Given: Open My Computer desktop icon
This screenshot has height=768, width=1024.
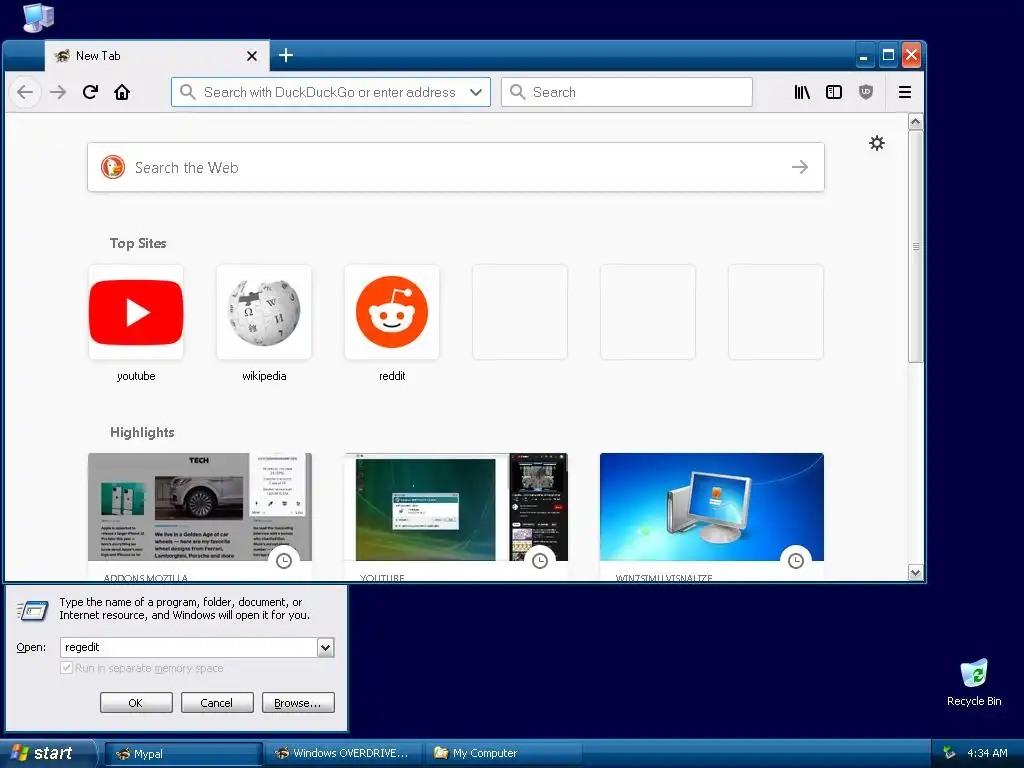Looking at the screenshot, I should coord(39,17).
